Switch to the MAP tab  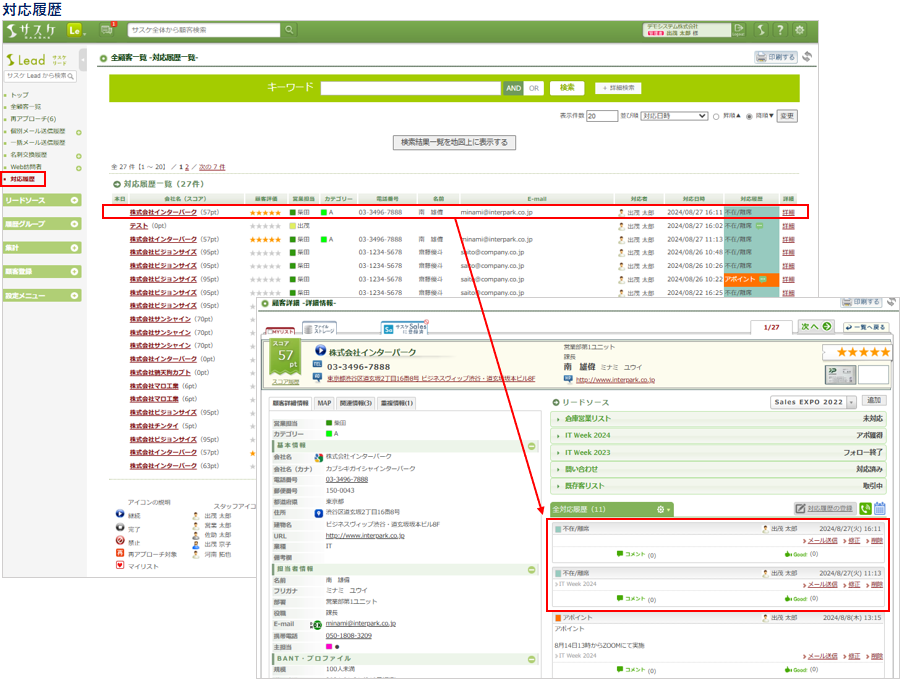coord(324,403)
